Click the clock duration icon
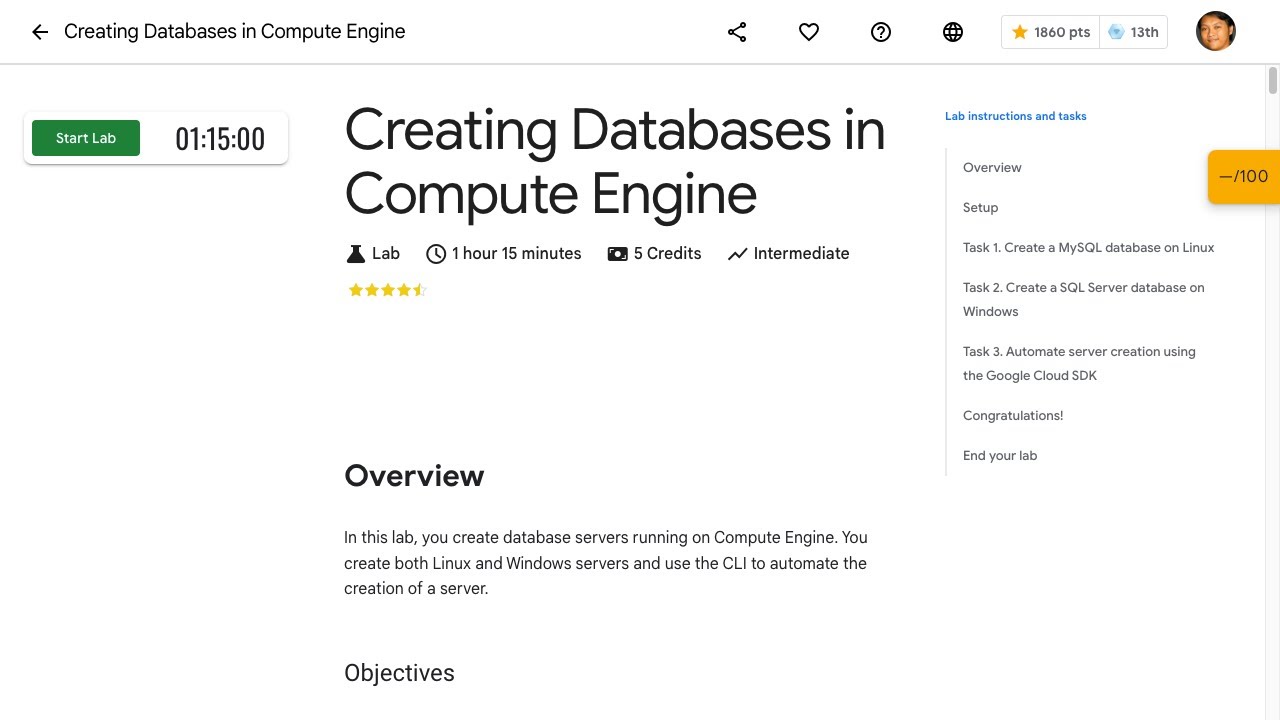This screenshot has width=1280, height=720. 436,254
